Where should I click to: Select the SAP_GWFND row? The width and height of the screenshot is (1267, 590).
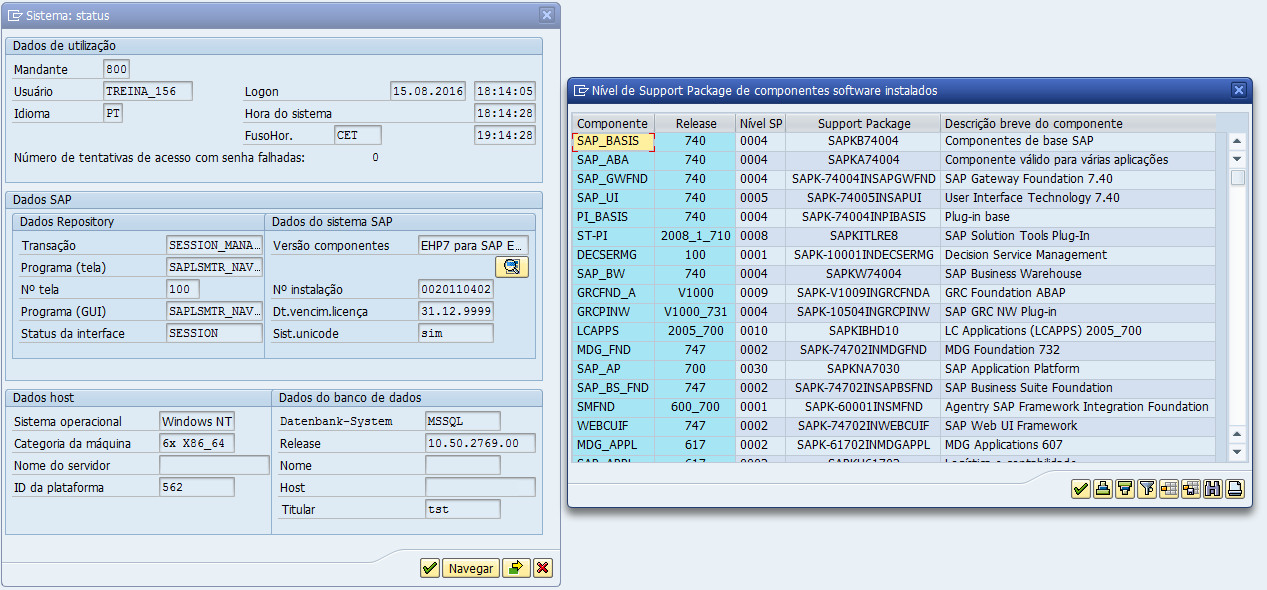(893, 179)
